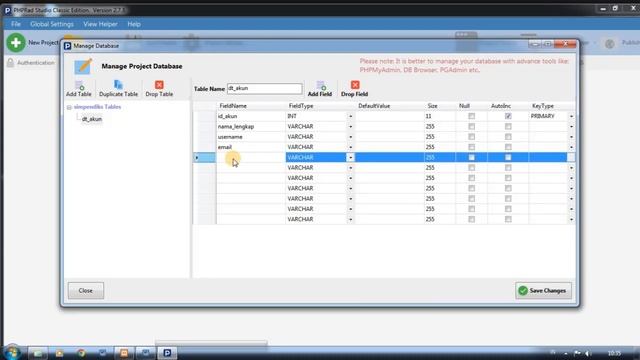Open FieldType dropdown in highlighted row

pos(350,158)
